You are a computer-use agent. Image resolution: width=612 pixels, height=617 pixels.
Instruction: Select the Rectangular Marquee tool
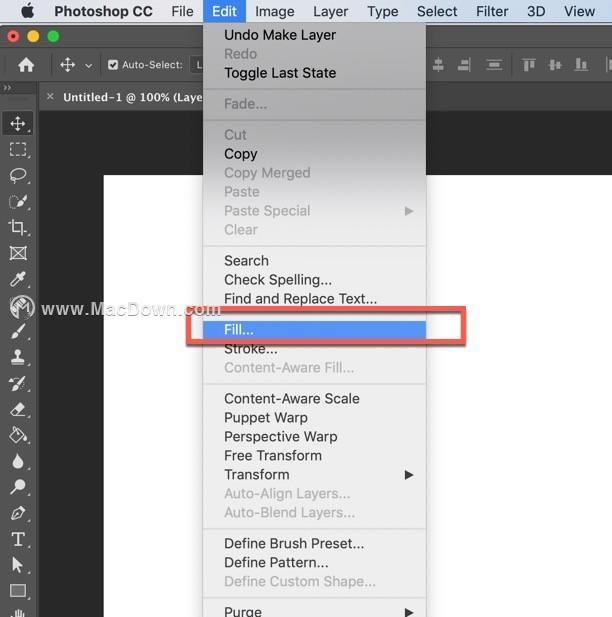pyautogui.click(x=18, y=150)
